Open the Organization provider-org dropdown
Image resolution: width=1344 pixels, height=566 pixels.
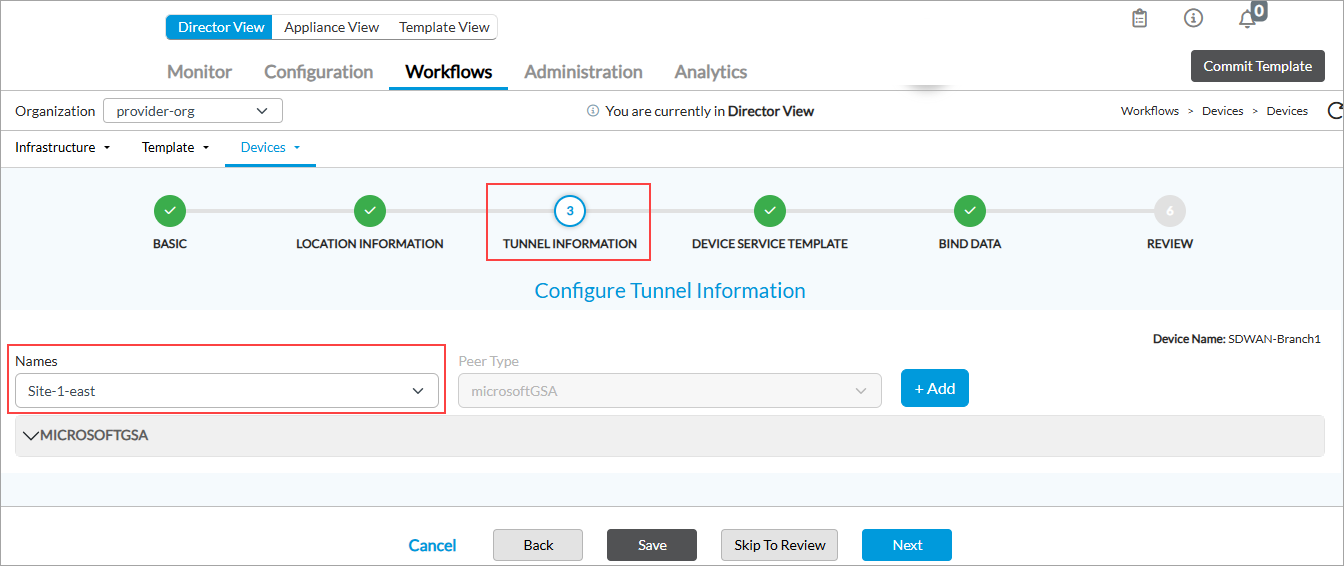point(193,111)
